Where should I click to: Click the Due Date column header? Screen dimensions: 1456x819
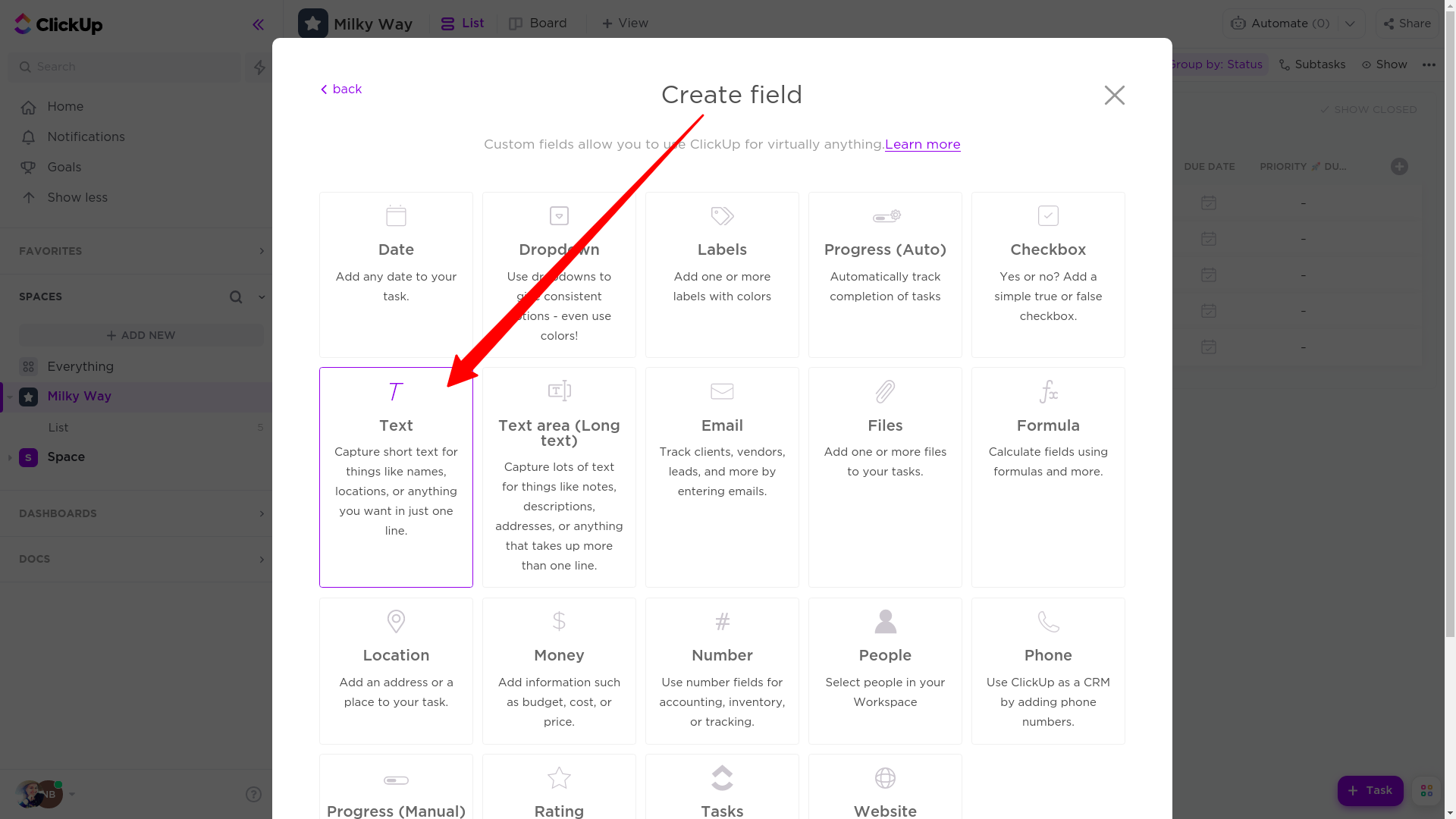coord(1209,167)
